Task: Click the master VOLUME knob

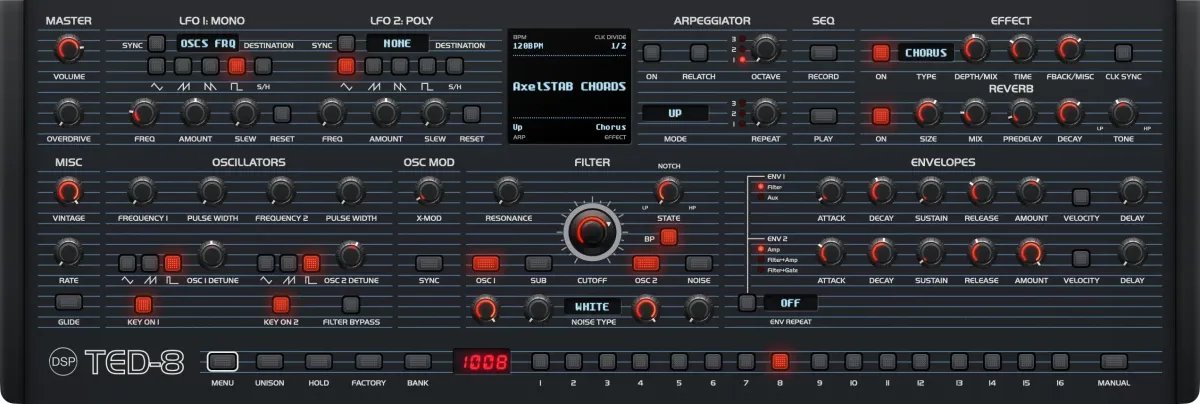Action: (68, 48)
